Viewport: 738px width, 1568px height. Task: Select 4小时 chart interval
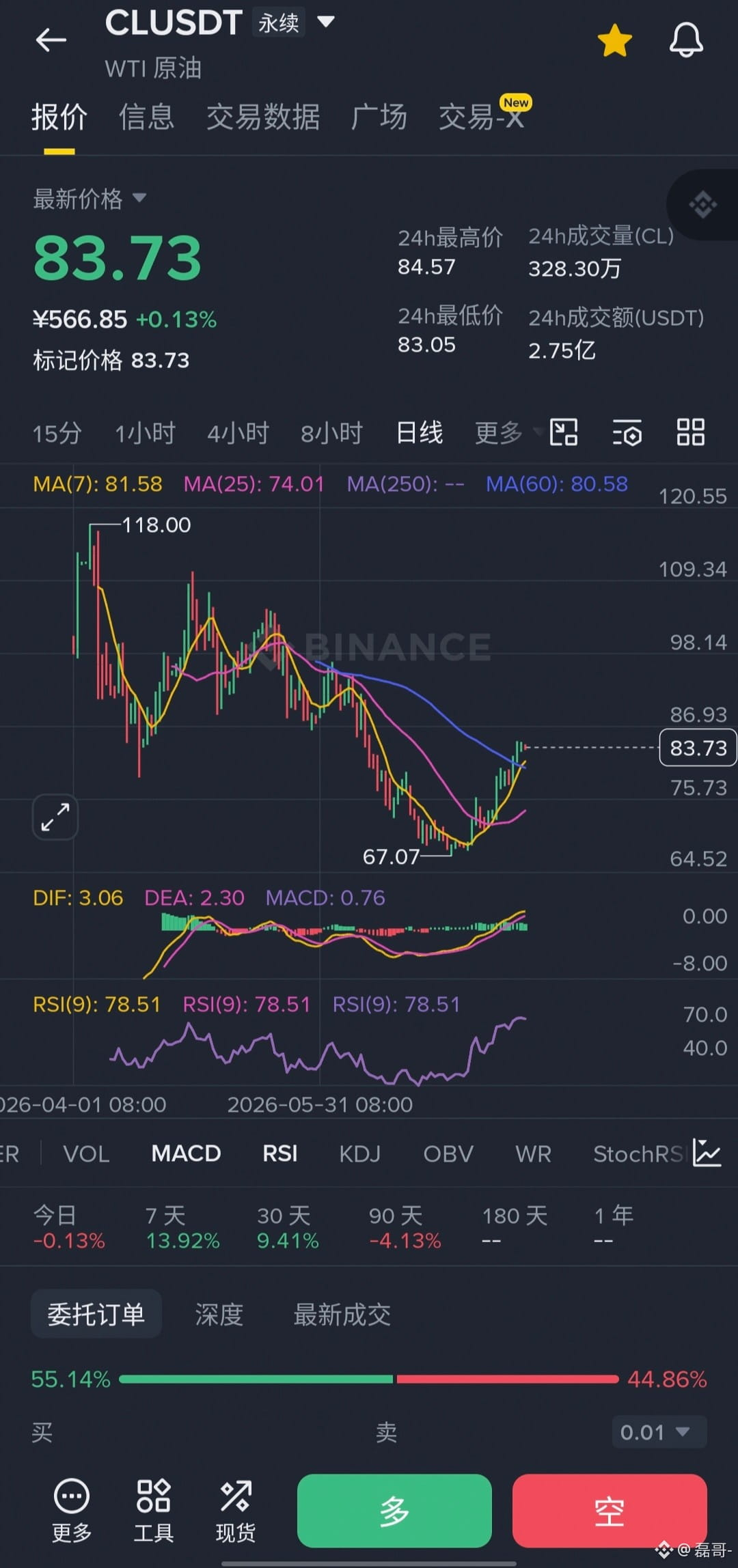tap(238, 433)
